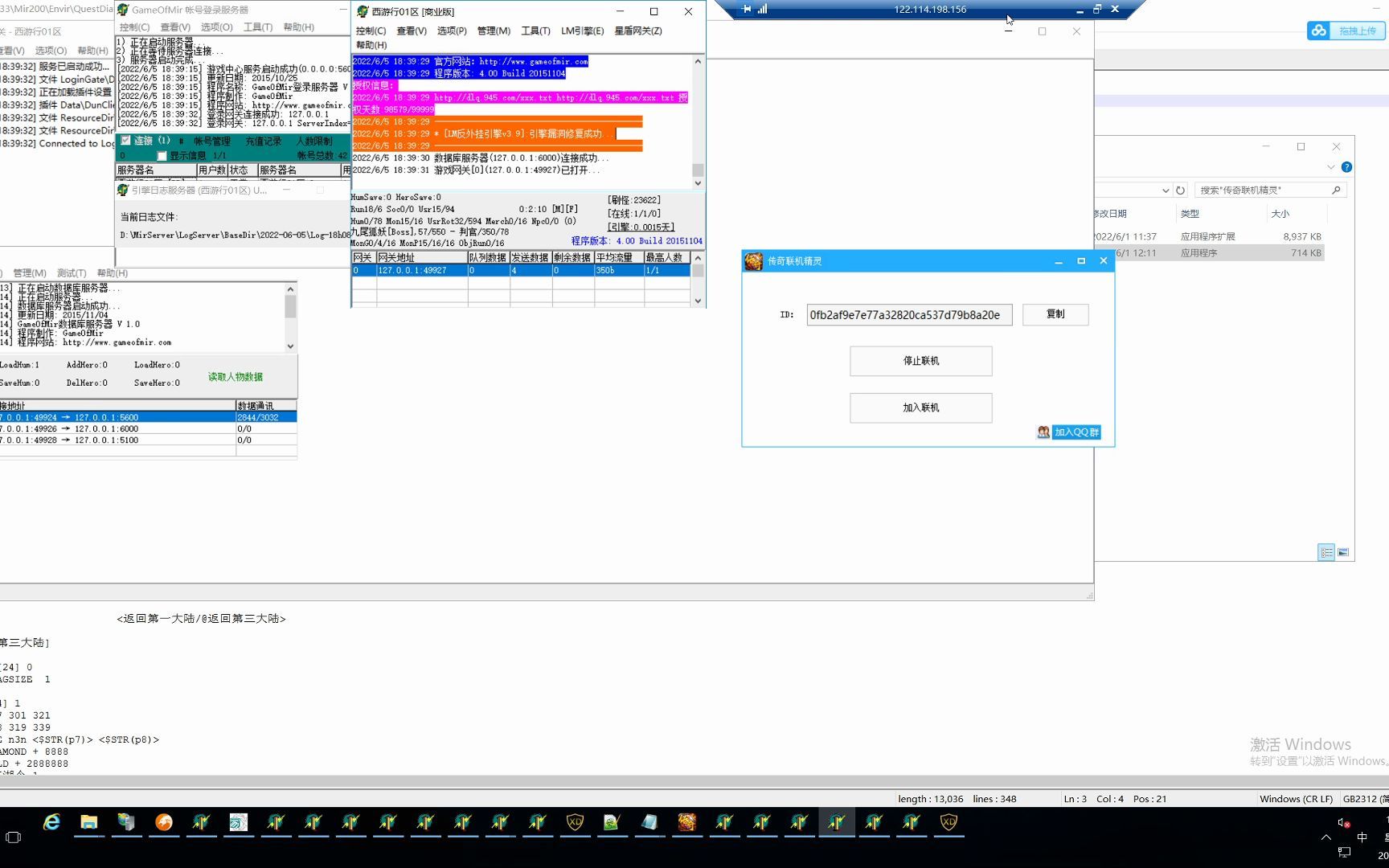
Task: Open 星盾网关(Z) menu
Action: pos(638,31)
